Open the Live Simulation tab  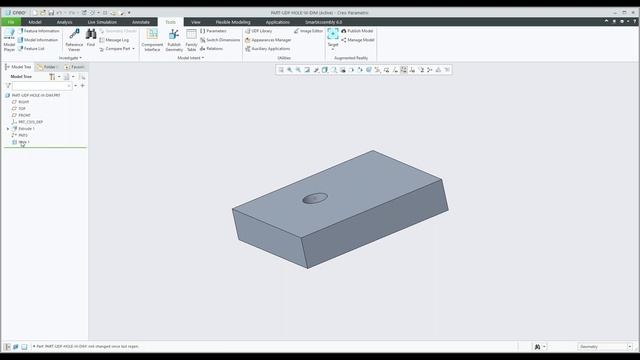click(102, 22)
